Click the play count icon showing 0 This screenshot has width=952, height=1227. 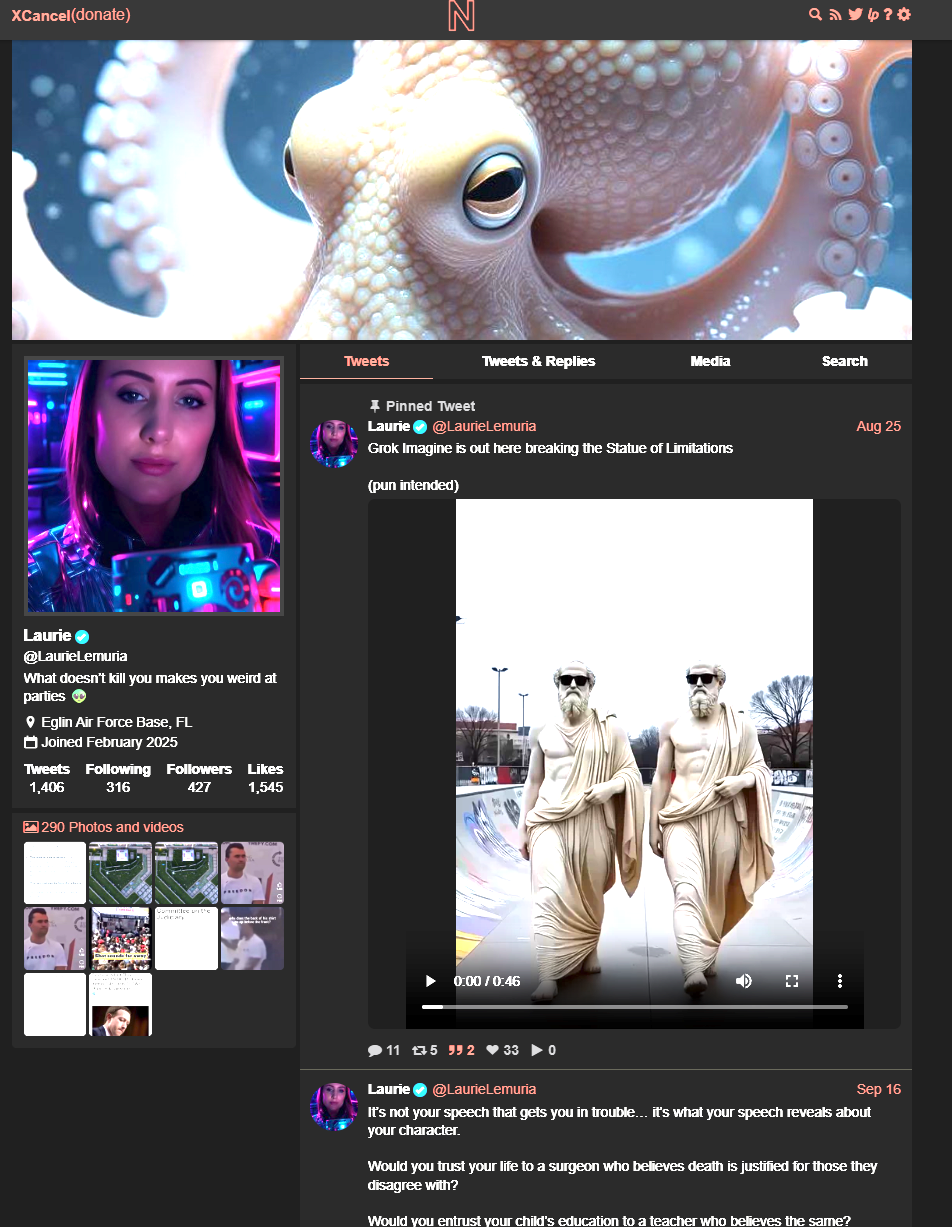(536, 1050)
